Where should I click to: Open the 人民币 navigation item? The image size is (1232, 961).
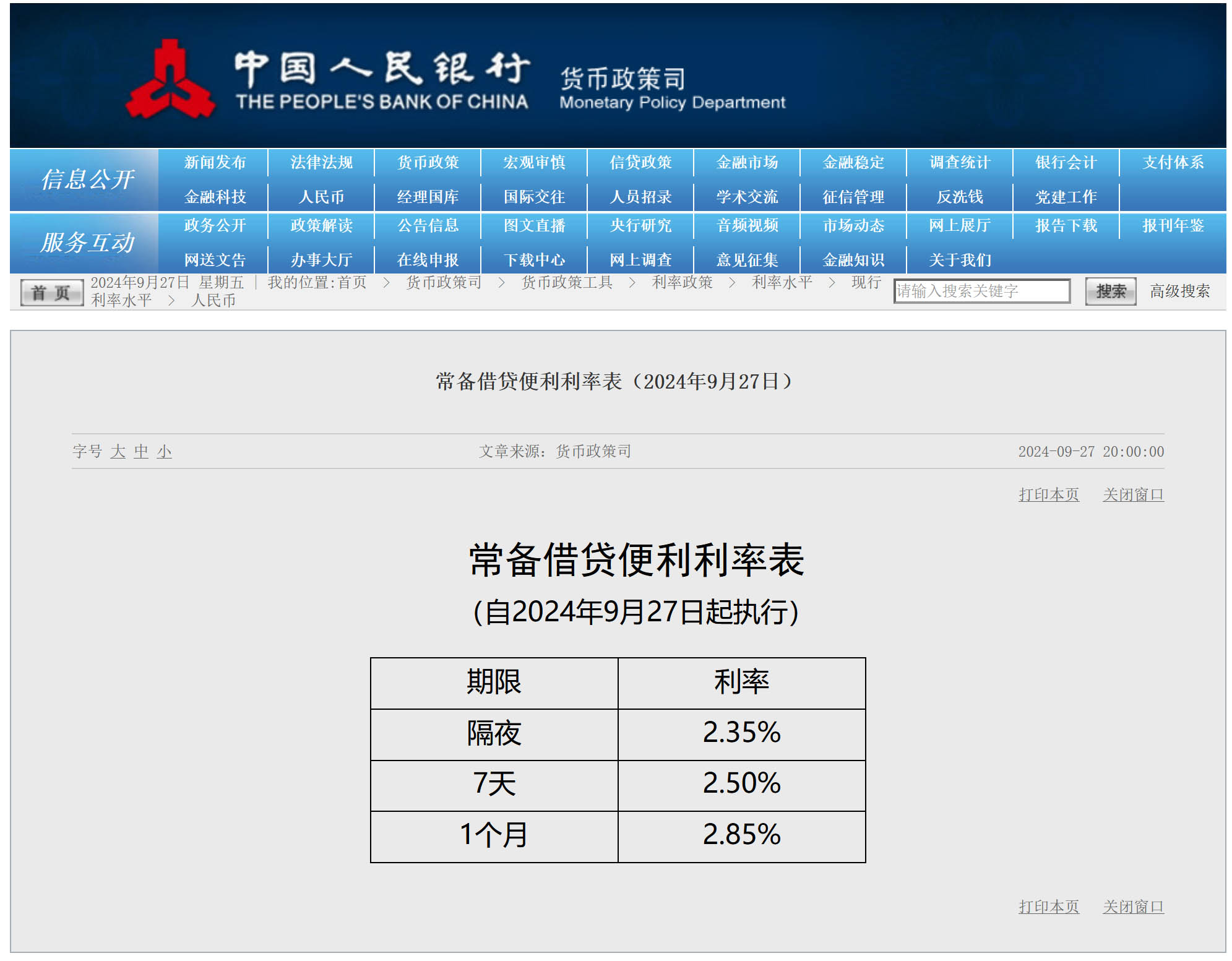321,197
